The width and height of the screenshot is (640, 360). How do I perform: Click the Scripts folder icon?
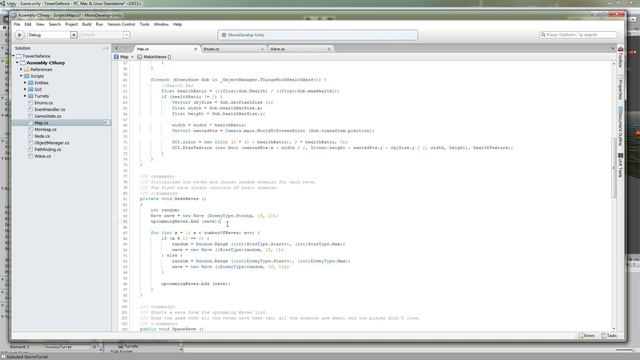(27, 76)
